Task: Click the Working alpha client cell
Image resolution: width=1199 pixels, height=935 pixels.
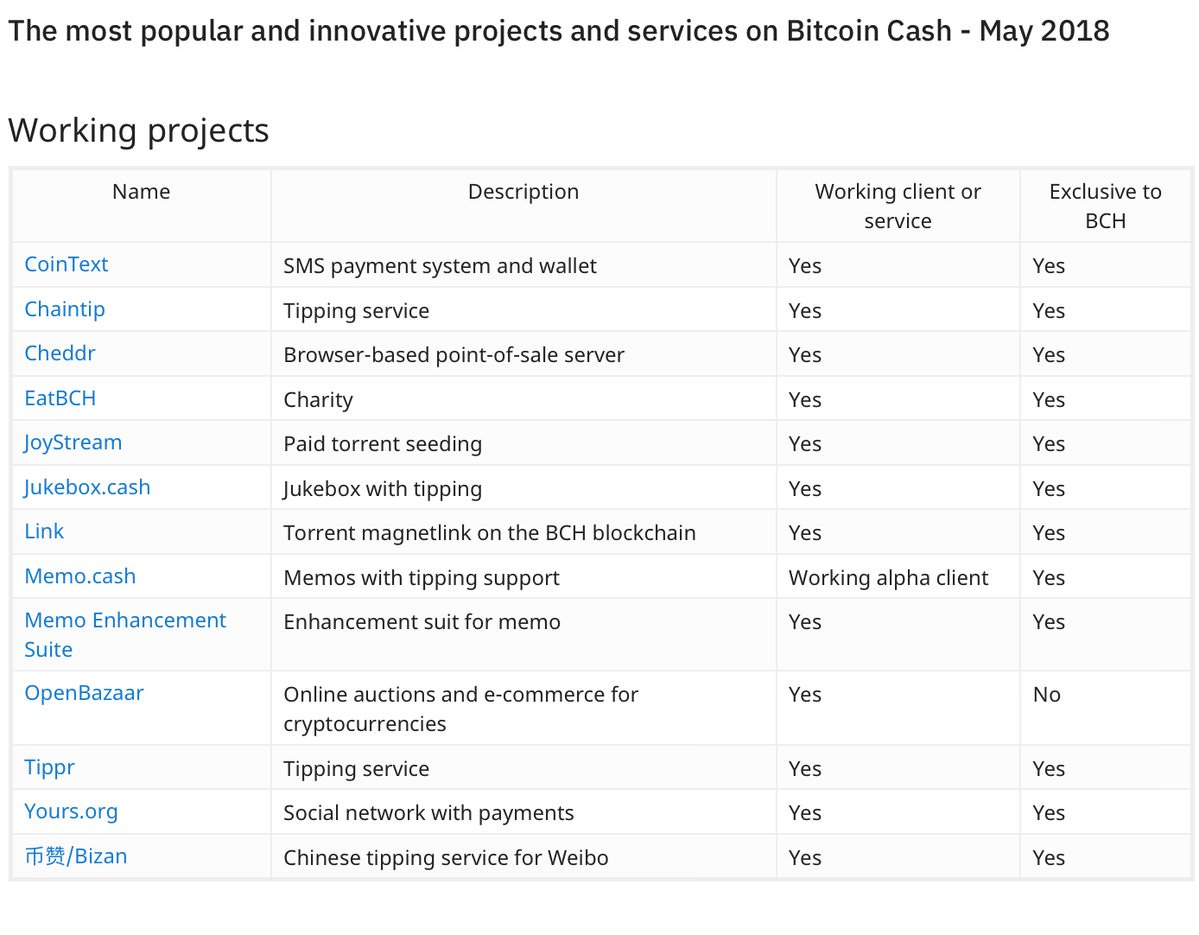Action: [889, 577]
